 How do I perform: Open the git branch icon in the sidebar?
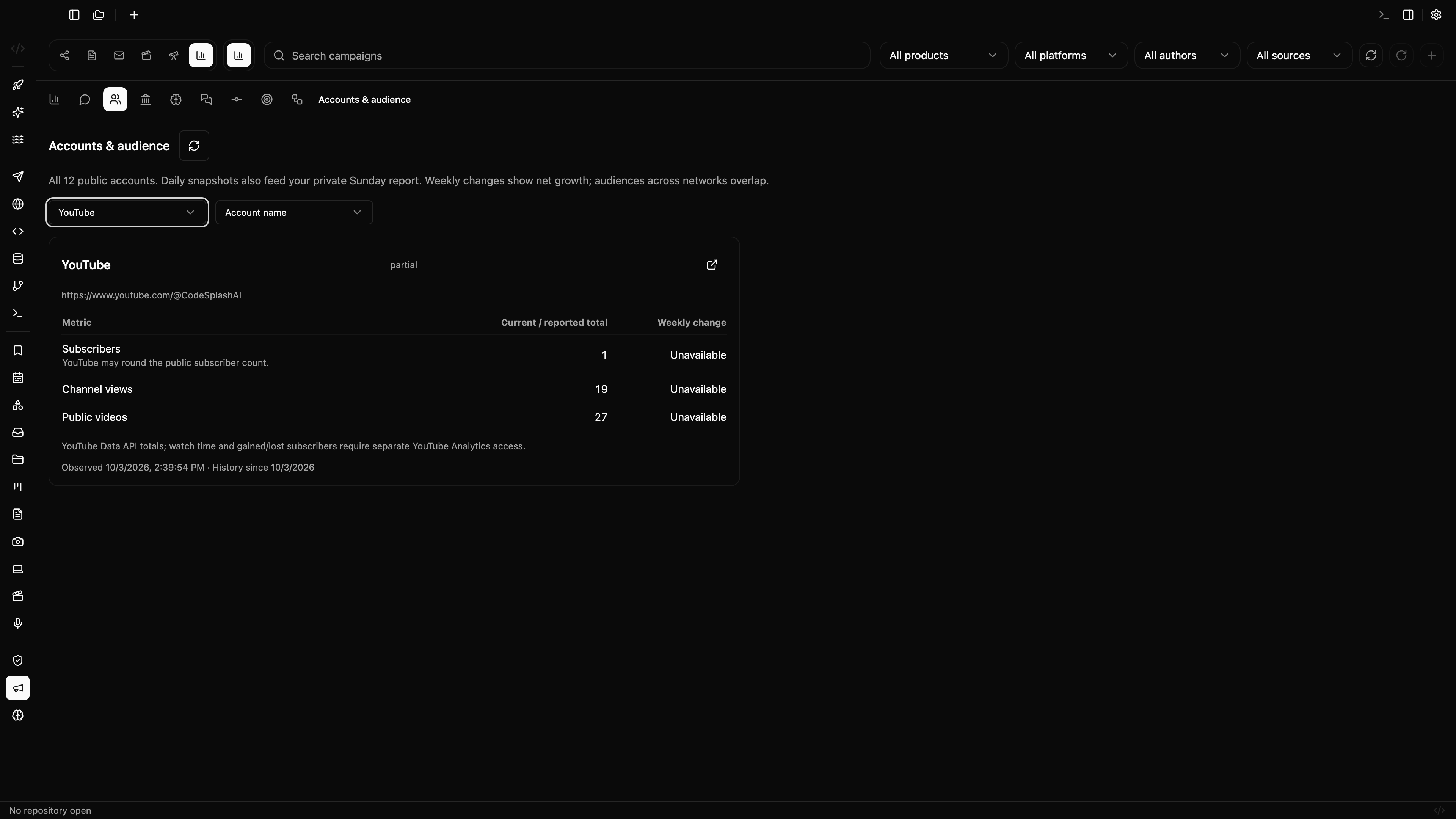(x=18, y=286)
